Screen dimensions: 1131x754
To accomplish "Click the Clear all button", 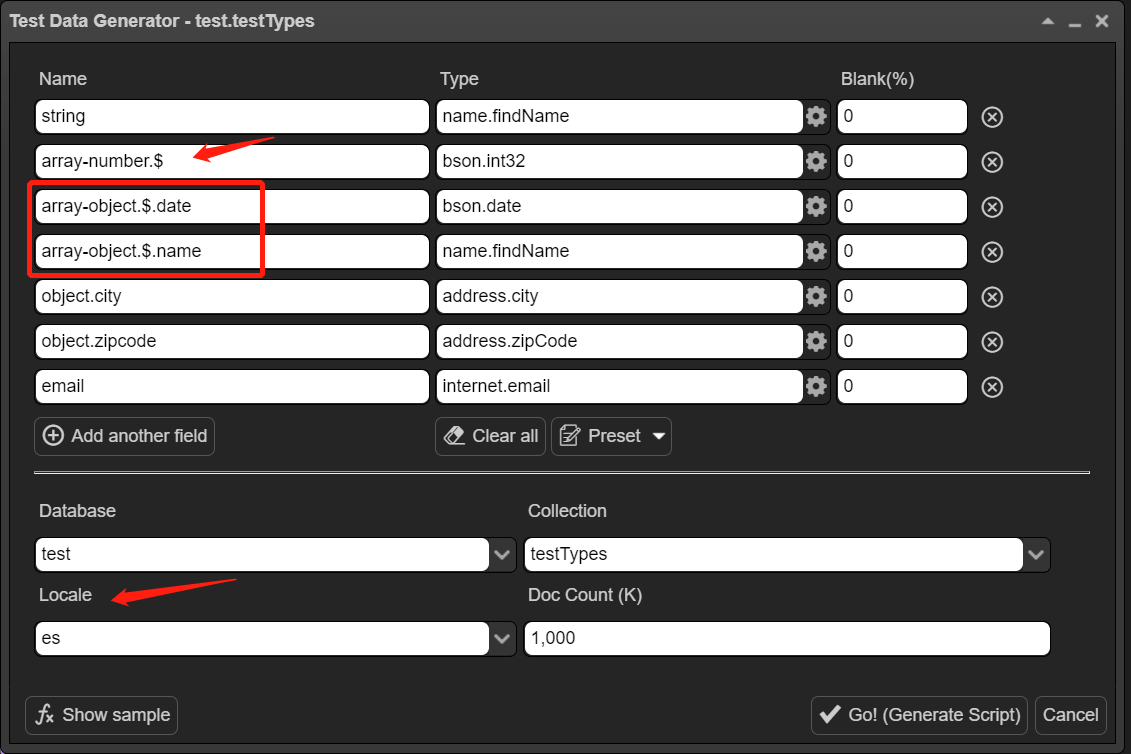I will click(490, 436).
